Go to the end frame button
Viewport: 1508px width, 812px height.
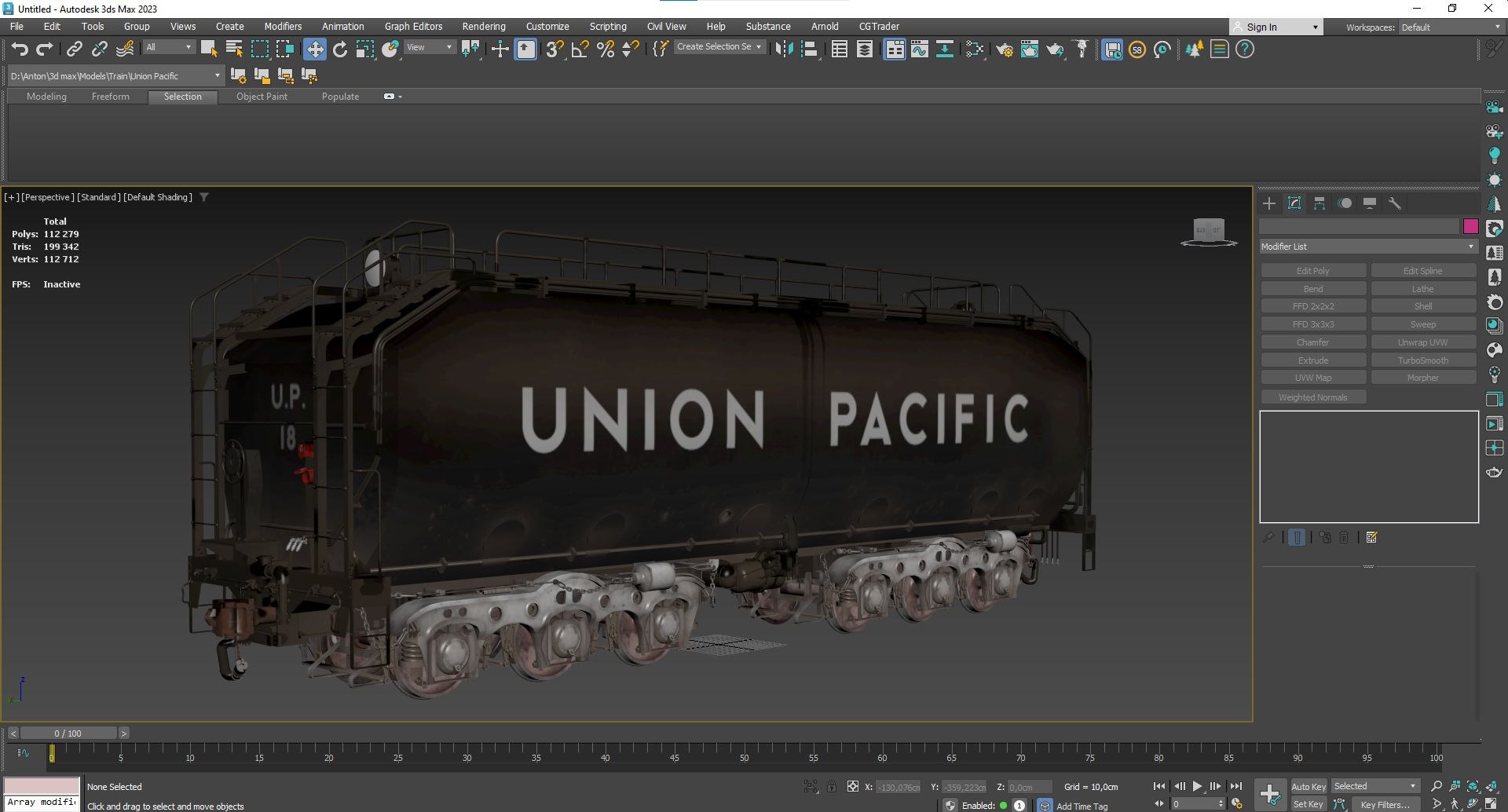pyautogui.click(x=1236, y=786)
